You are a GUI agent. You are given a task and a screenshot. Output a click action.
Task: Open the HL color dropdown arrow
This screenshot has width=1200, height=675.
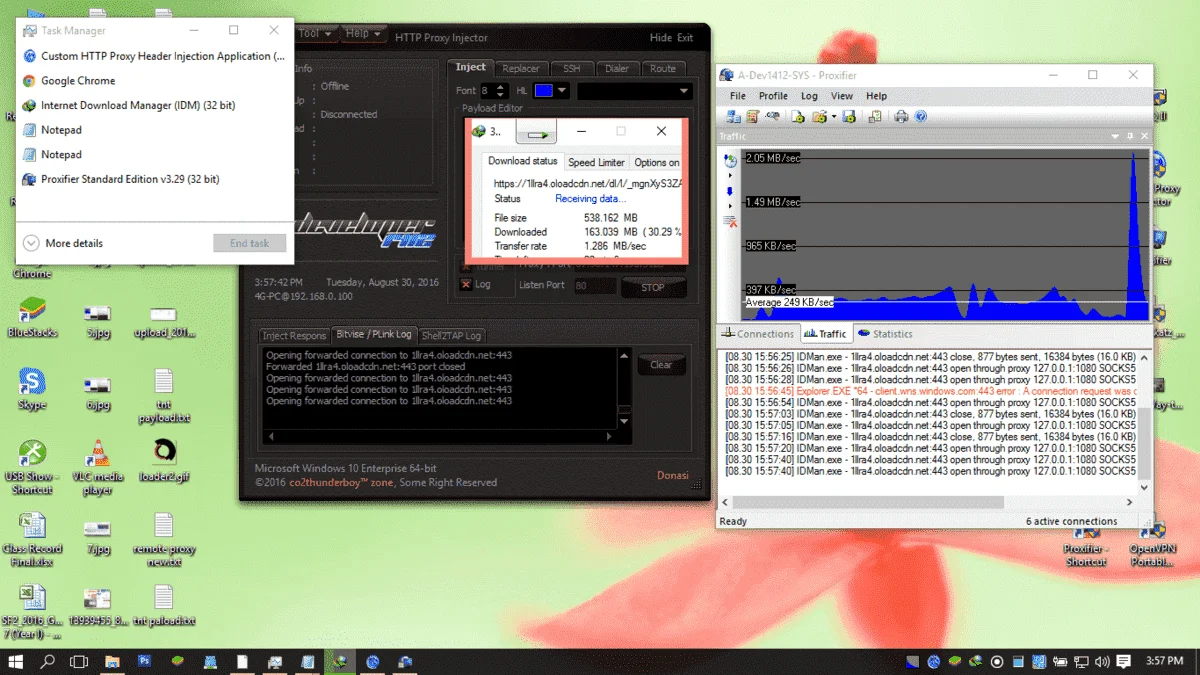[562, 91]
